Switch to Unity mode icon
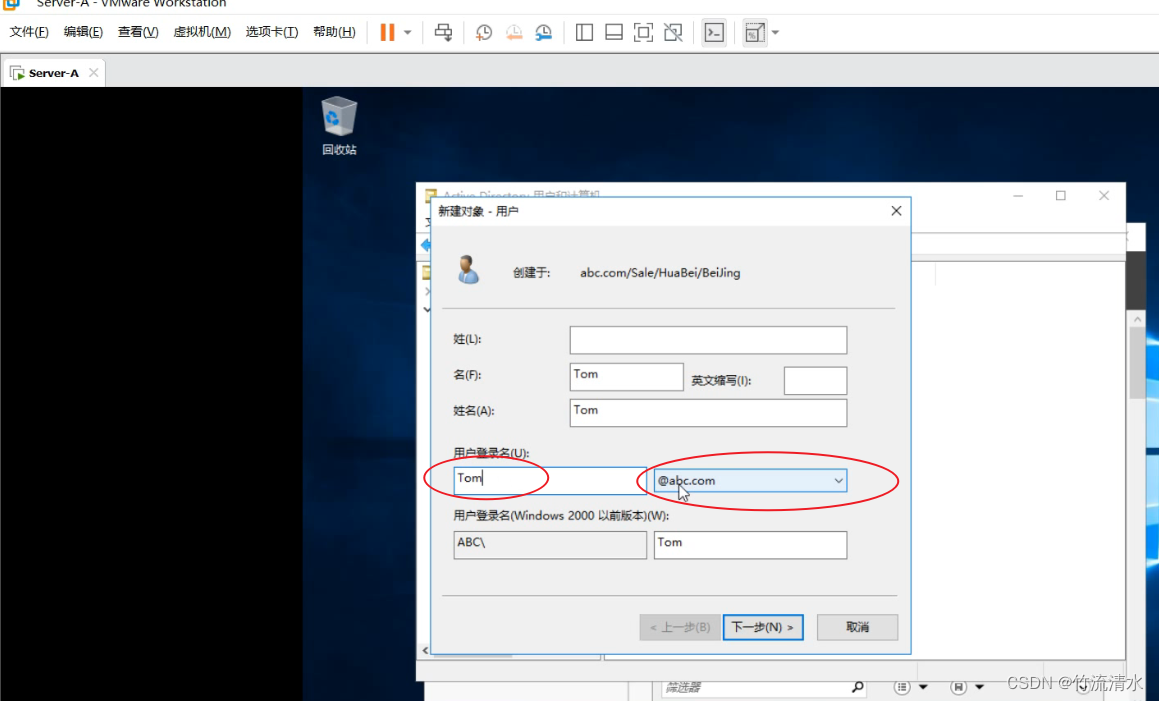 [x=673, y=32]
